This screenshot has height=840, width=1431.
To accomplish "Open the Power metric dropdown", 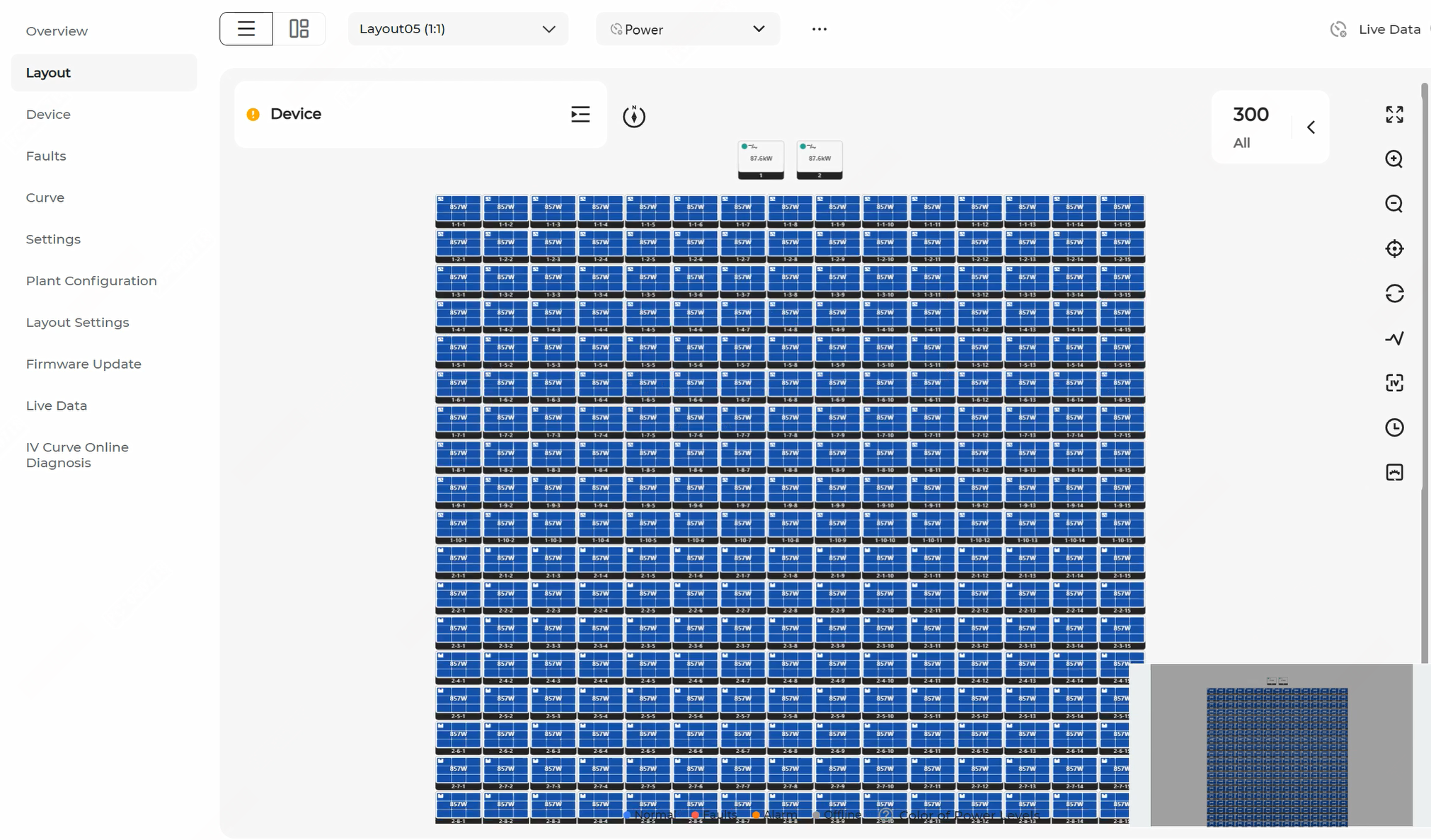I will [x=687, y=29].
